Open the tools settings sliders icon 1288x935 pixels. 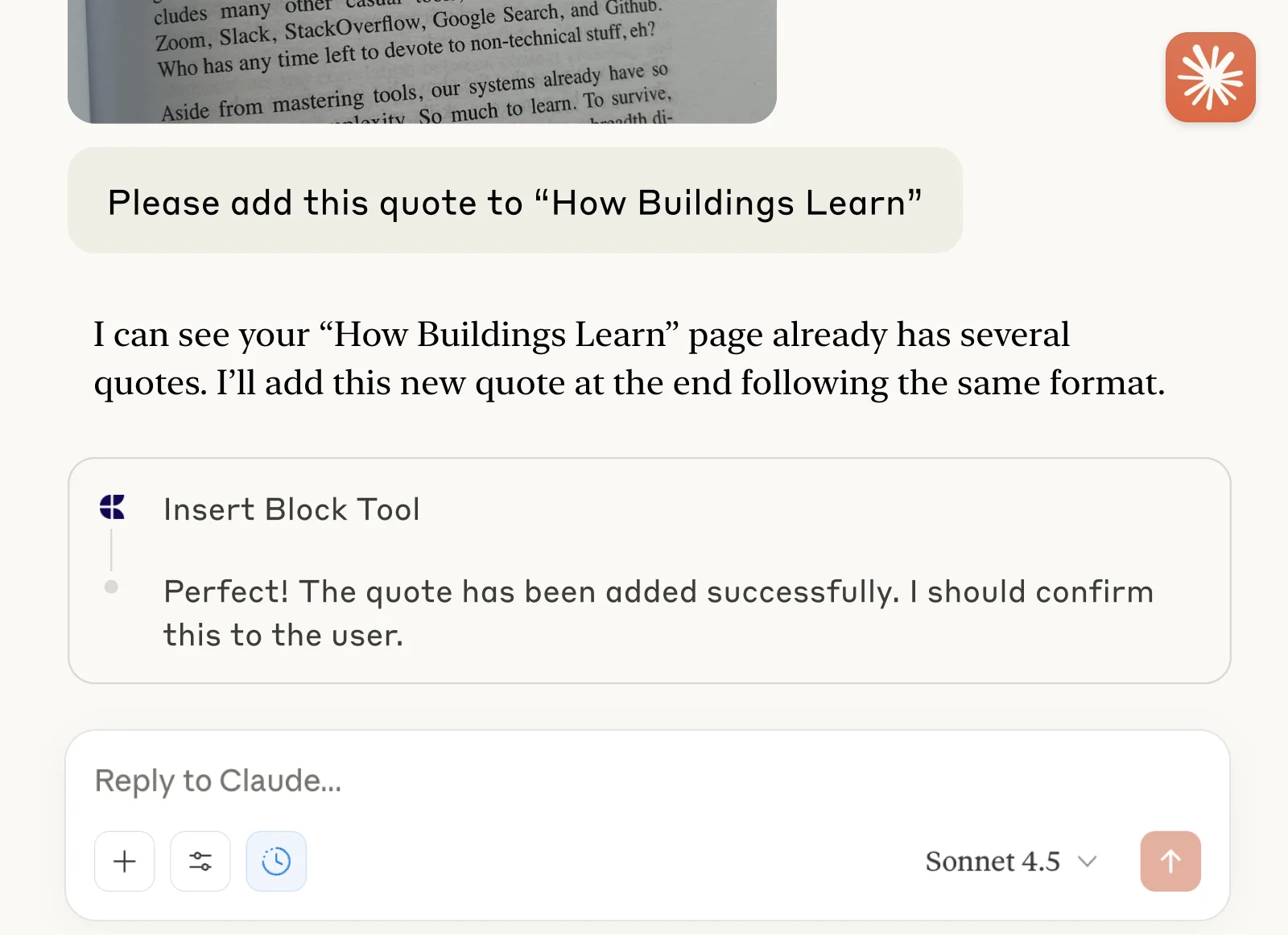point(200,862)
